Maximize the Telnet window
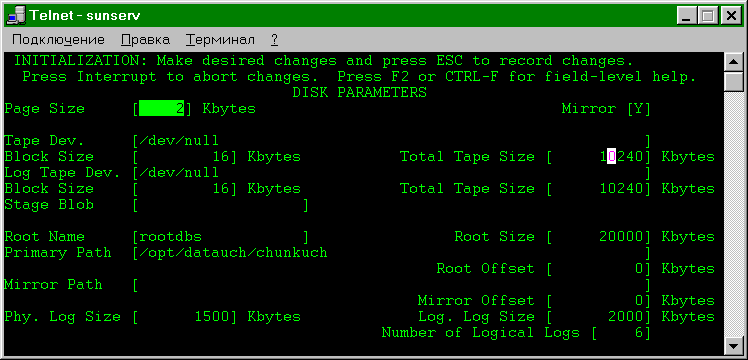 [708, 16]
